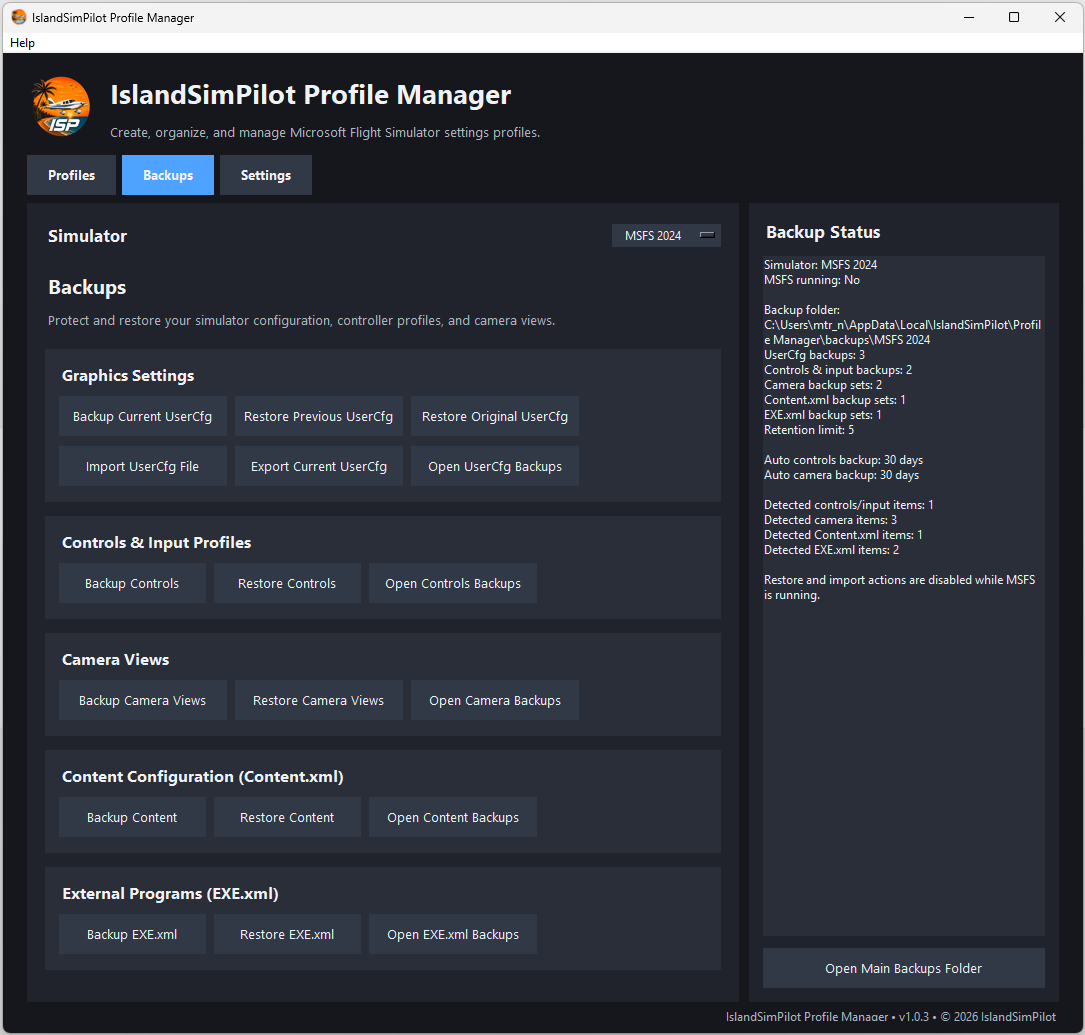Click Restore Content button
This screenshot has width=1085, height=1035.
[287, 817]
